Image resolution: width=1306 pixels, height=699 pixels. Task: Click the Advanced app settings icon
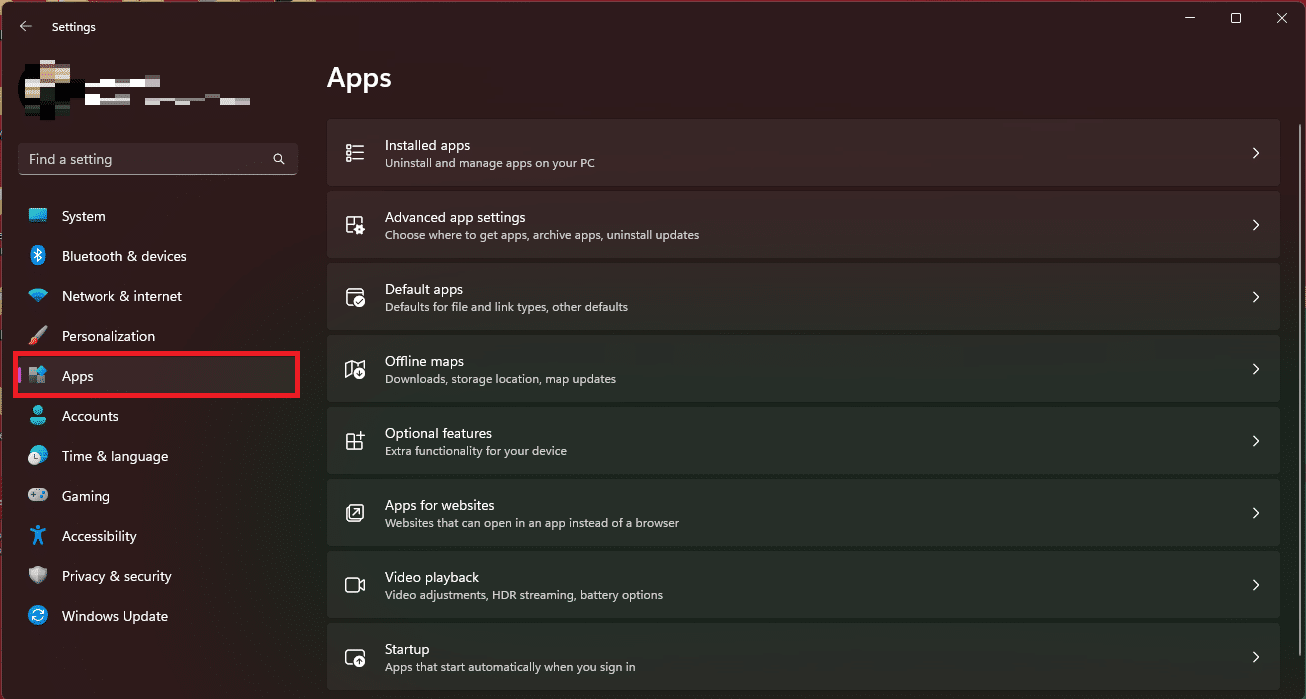[355, 225]
